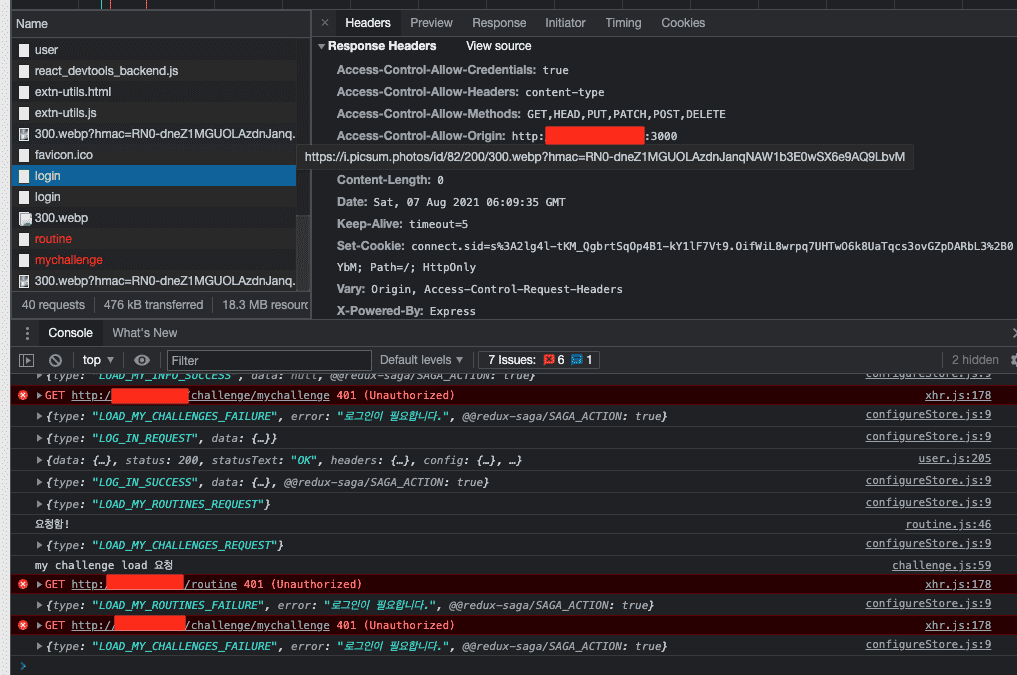The image size is (1017, 675).
Task: Open the Default levels dropdown
Action: (421, 360)
